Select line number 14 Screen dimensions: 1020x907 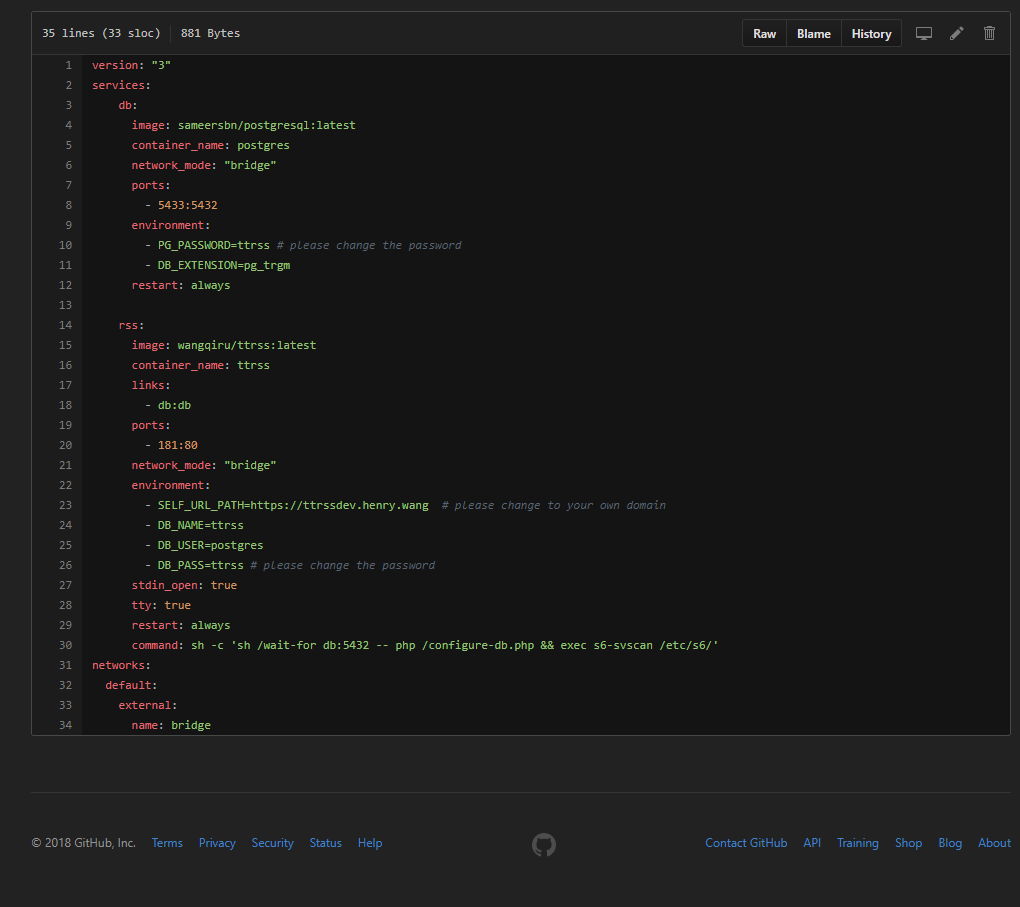(66, 325)
